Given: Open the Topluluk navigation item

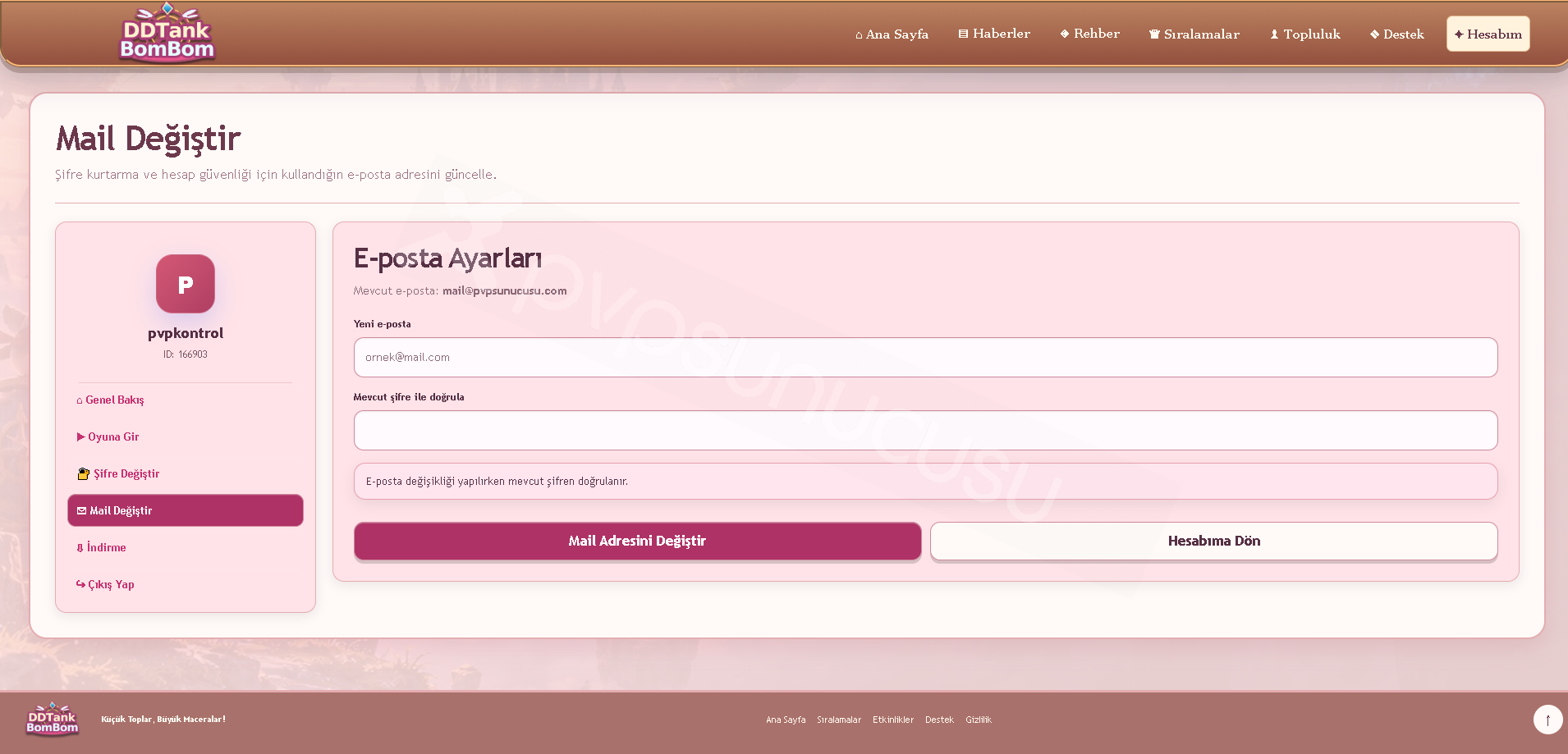Looking at the screenshot, I should click(x=1305, y=34).
